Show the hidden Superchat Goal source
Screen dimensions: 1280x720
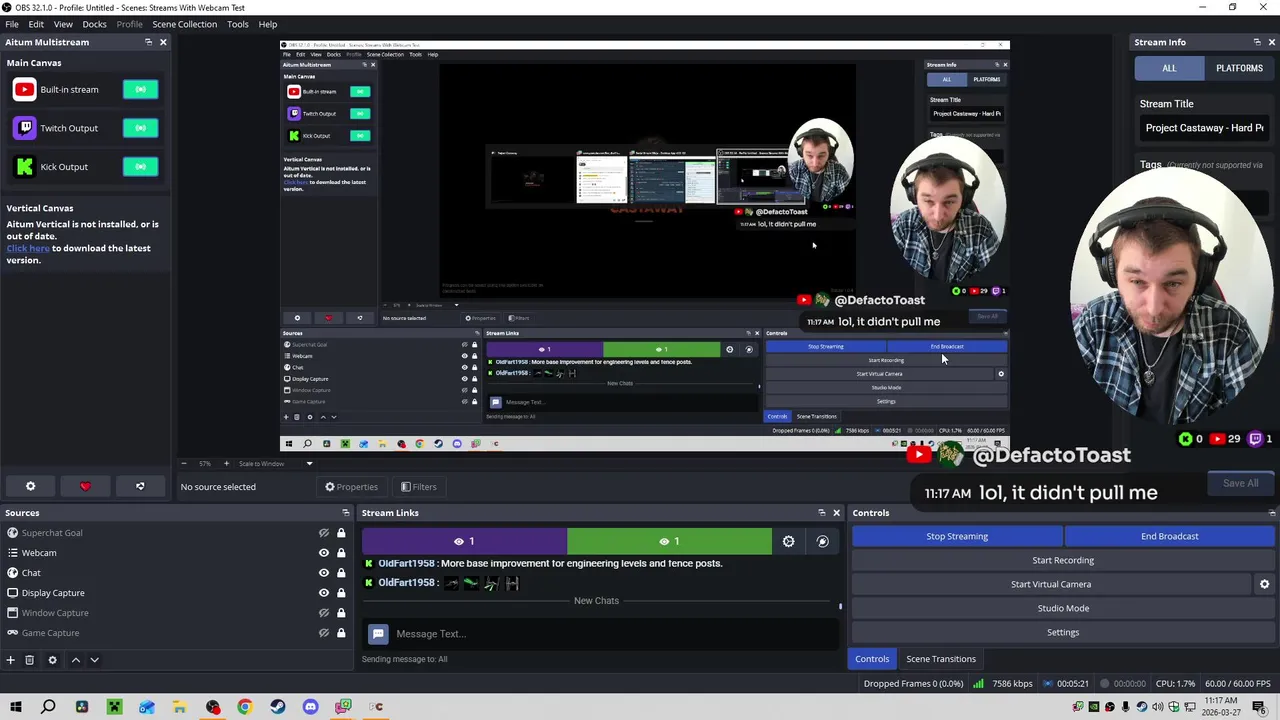(x=323, y=533)
